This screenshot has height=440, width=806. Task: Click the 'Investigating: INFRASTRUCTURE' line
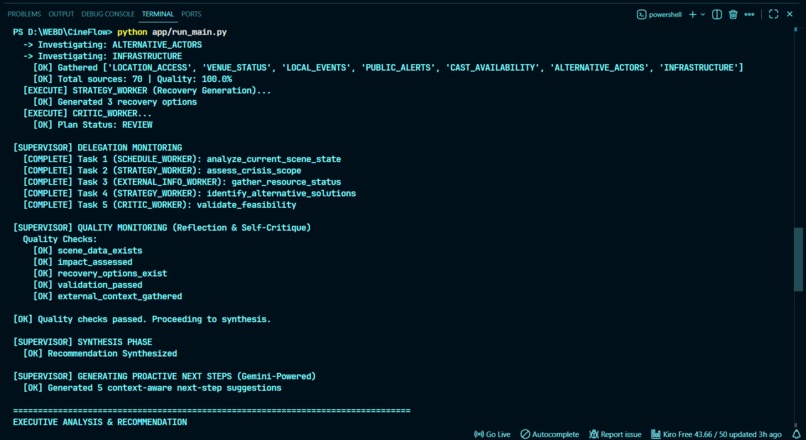pos(103,56)
